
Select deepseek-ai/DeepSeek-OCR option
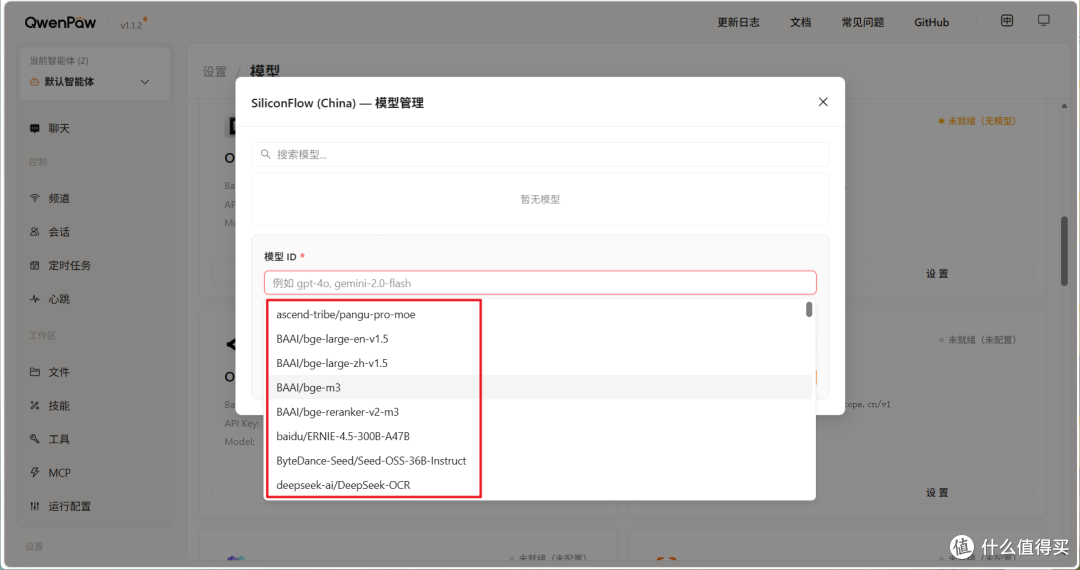point(539,485)
